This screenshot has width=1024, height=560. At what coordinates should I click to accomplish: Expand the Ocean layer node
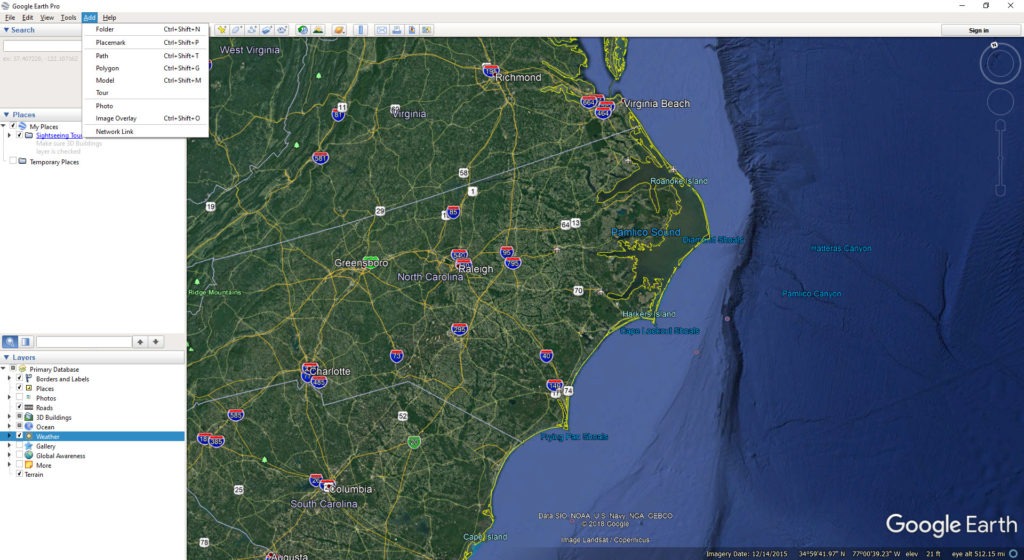[9, 426]
